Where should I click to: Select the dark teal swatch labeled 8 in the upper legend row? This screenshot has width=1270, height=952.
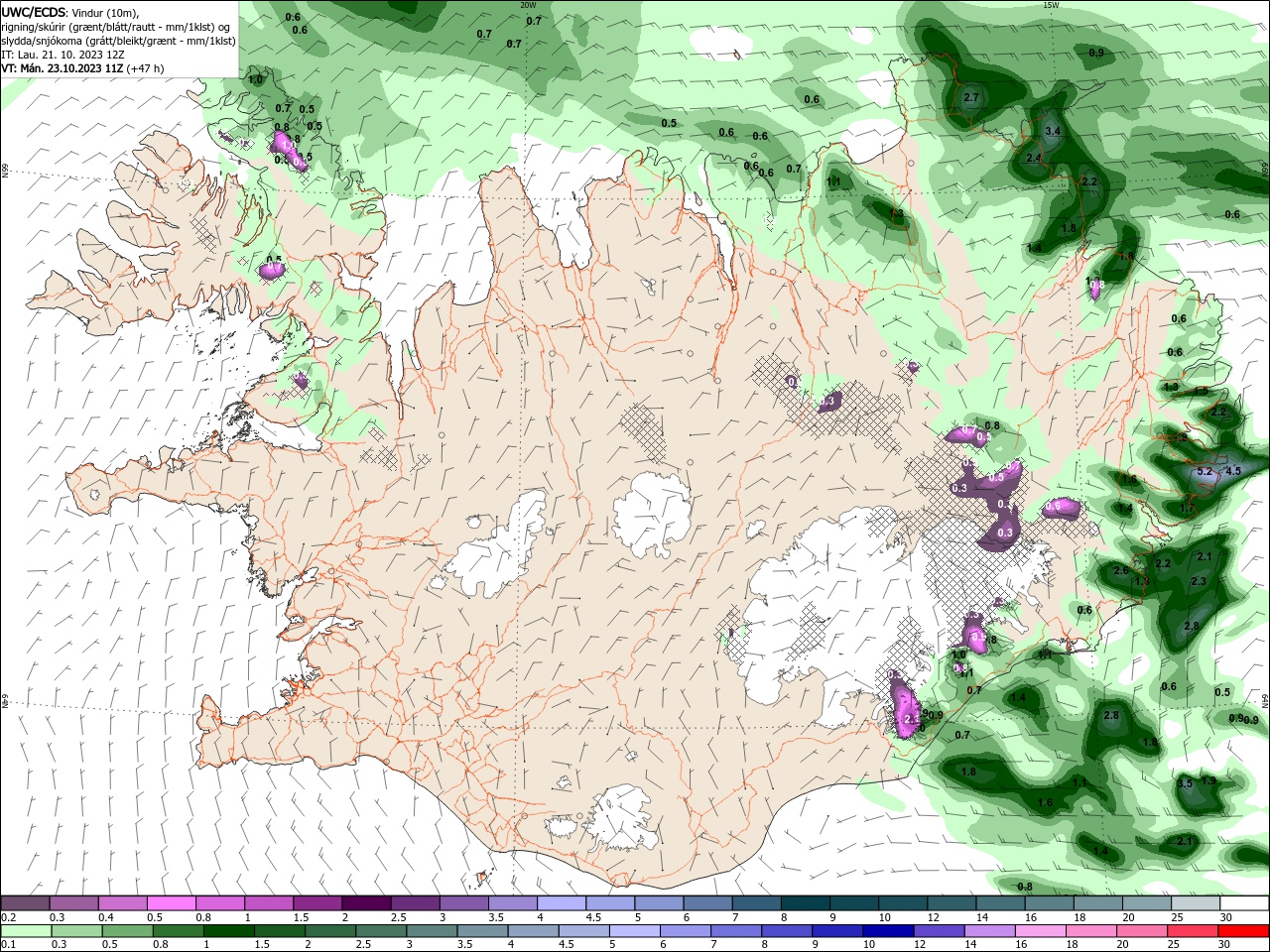(x=805, y=903)
